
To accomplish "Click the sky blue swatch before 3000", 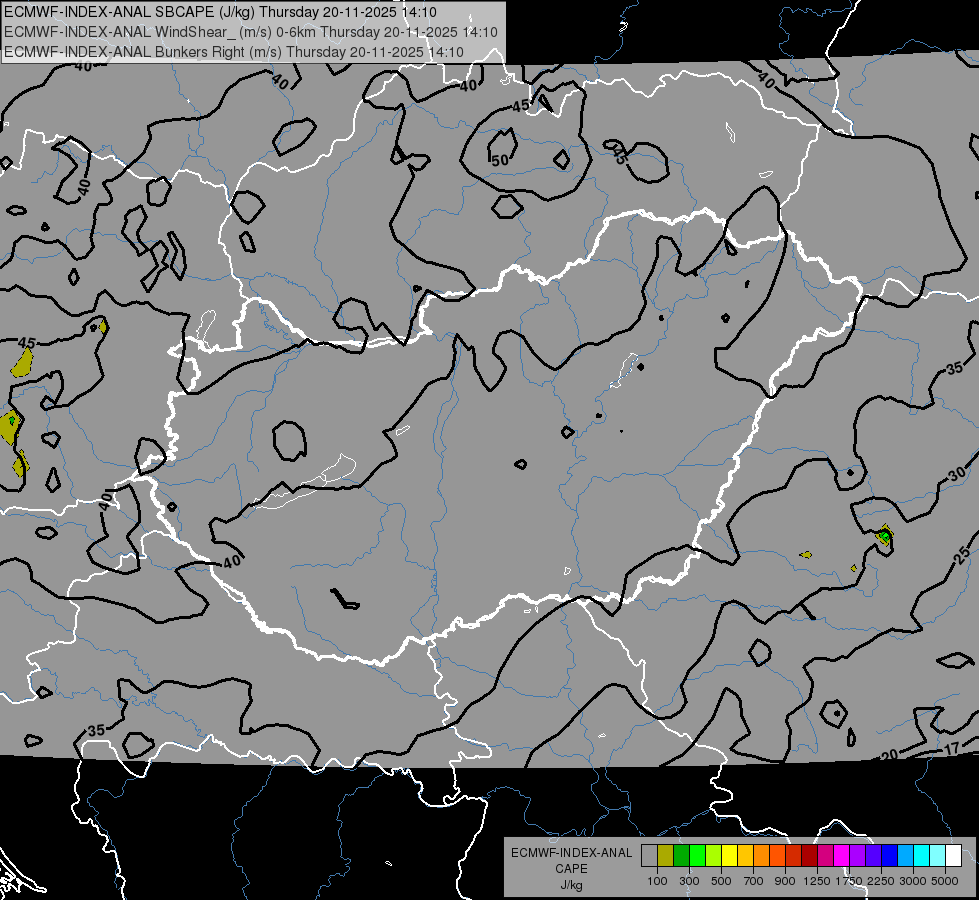I will (905, 856).
